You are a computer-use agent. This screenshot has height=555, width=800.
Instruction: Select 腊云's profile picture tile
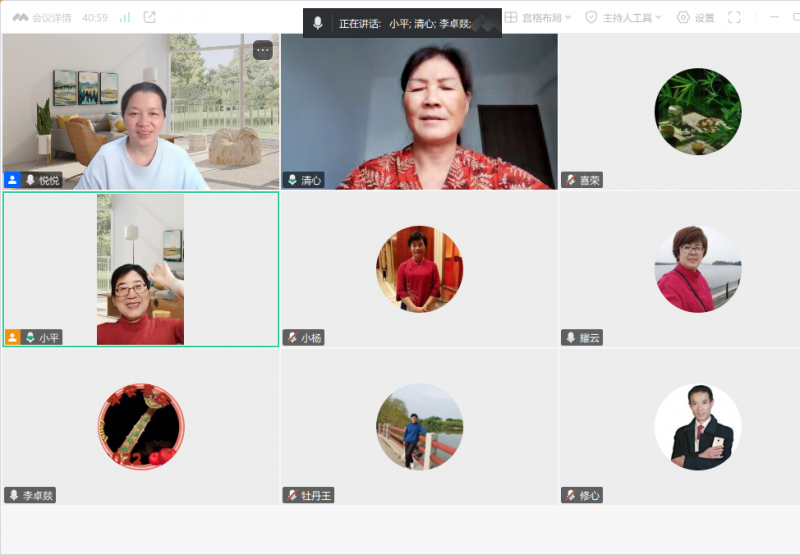pos(698,268)
